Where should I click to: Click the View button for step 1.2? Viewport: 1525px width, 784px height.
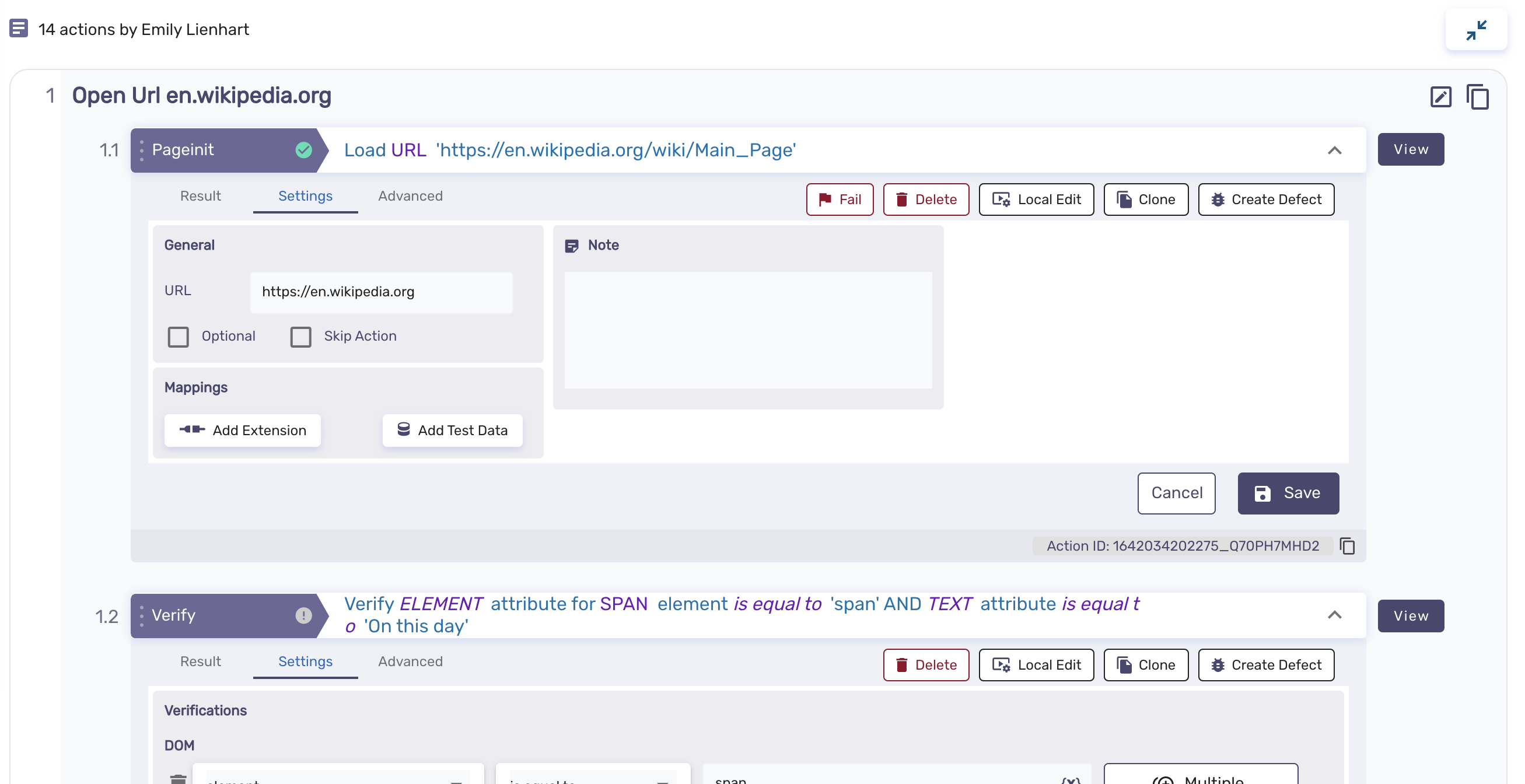point(1411,616)
